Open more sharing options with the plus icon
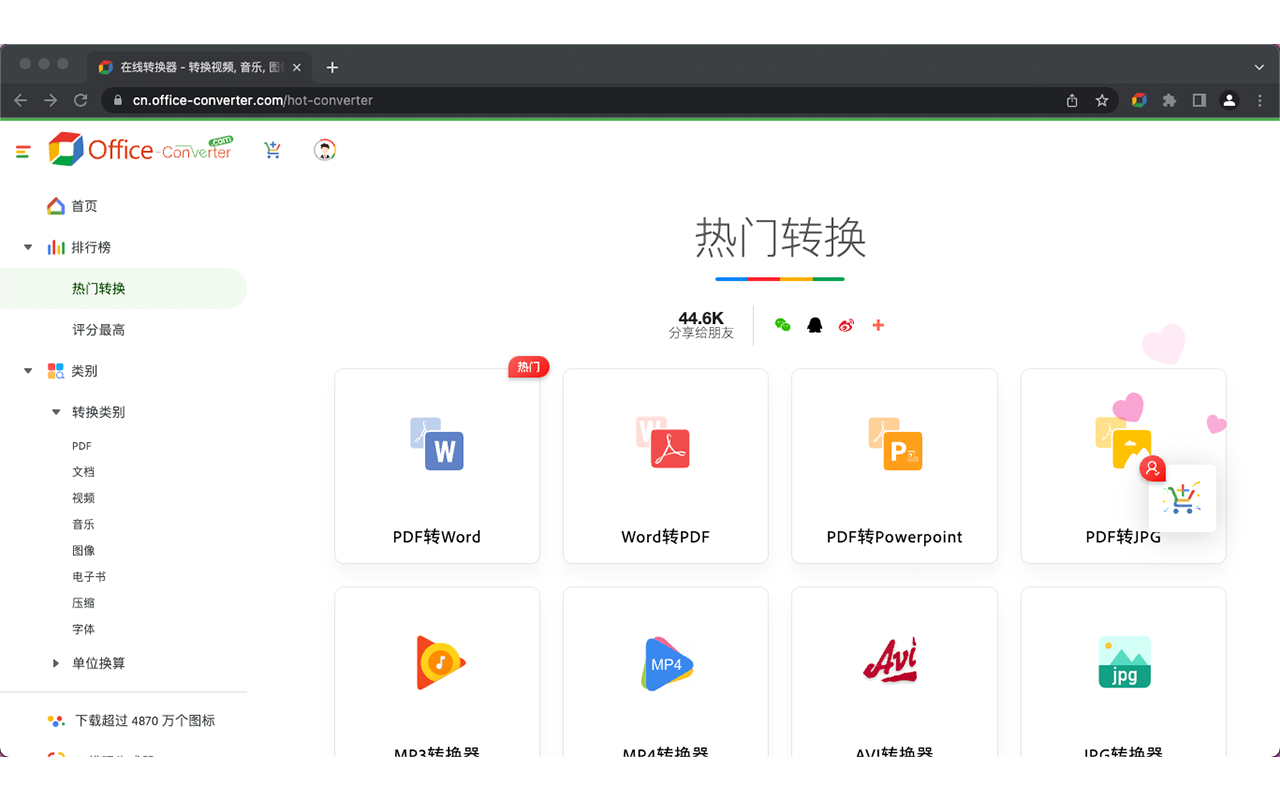 click(878, 325)
